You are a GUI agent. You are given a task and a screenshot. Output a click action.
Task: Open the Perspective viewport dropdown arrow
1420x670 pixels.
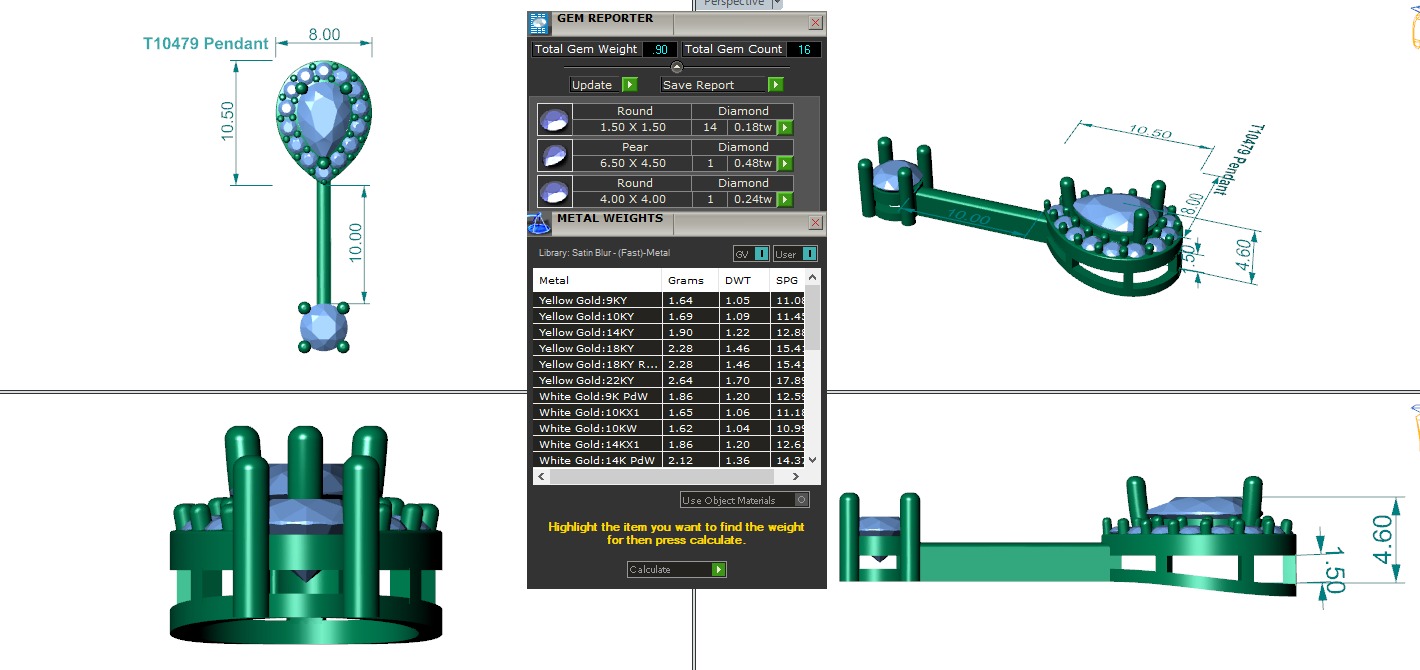tap(776, 4)
